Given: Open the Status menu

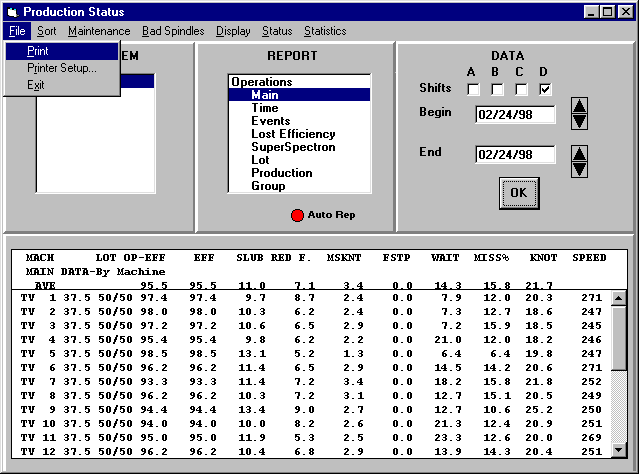Looking at the screenshot, I should (277, 31).
